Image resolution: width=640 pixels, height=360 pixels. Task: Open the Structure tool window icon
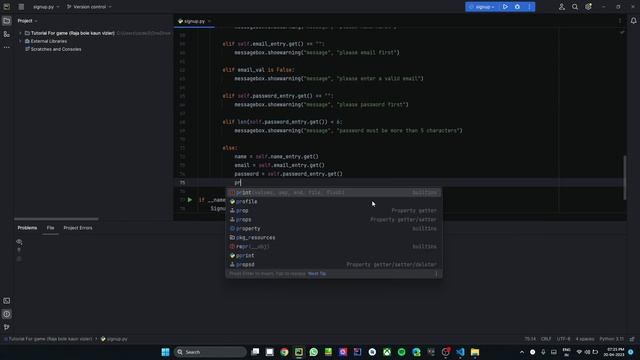coord(7,34)
